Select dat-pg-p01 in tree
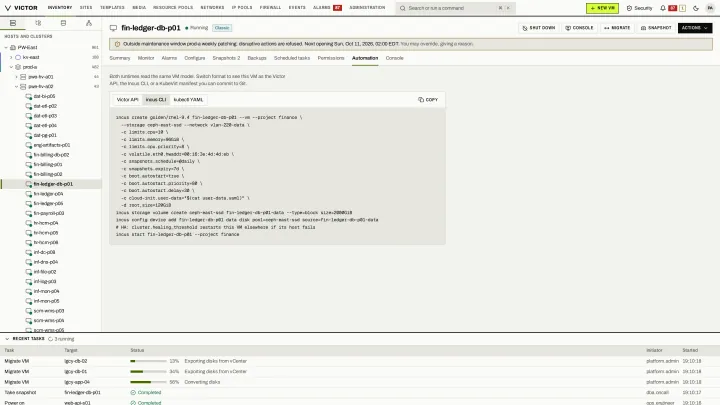720x405 pixels. click(x=45, y=135)
